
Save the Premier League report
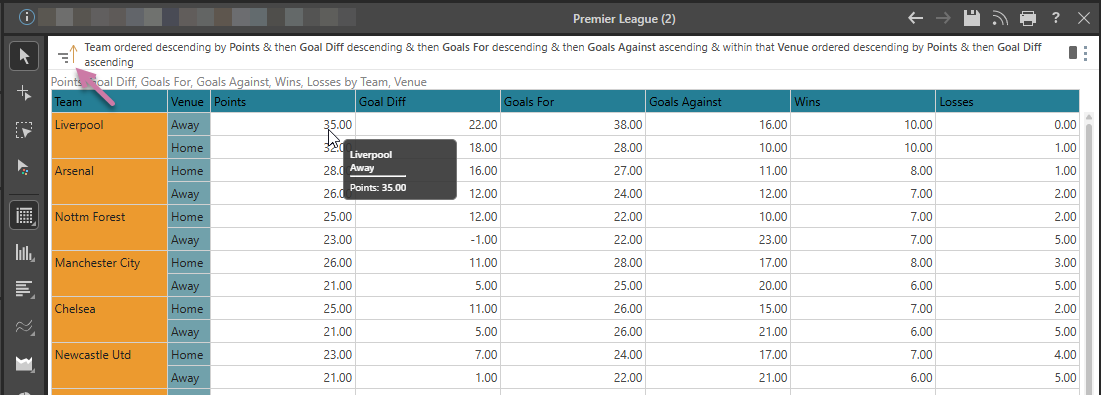click(x=972, y=18)
